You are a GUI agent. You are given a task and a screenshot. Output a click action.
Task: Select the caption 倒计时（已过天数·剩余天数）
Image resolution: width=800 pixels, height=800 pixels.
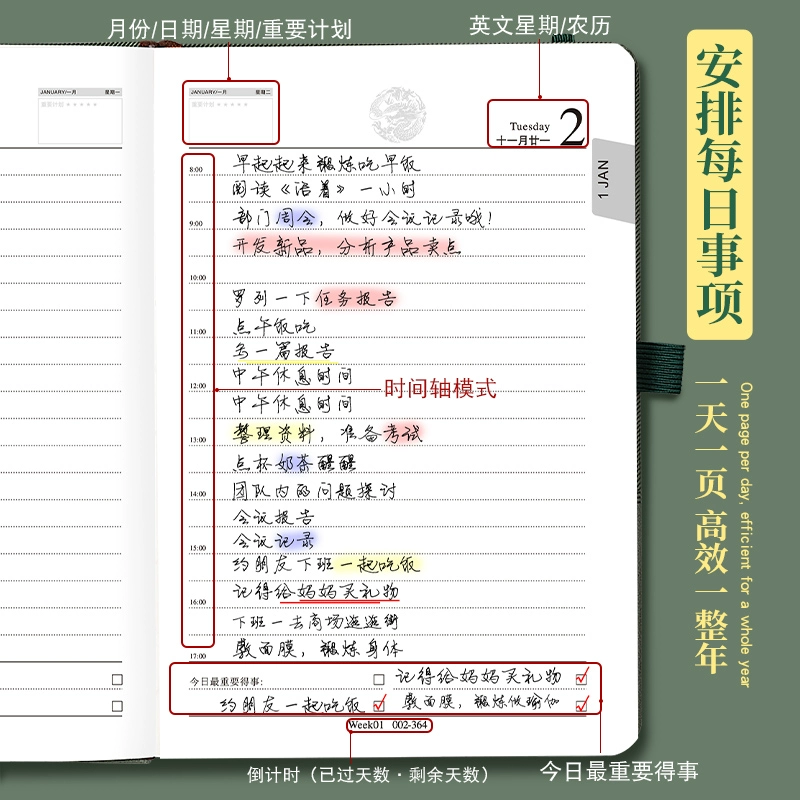pos(368,774)
